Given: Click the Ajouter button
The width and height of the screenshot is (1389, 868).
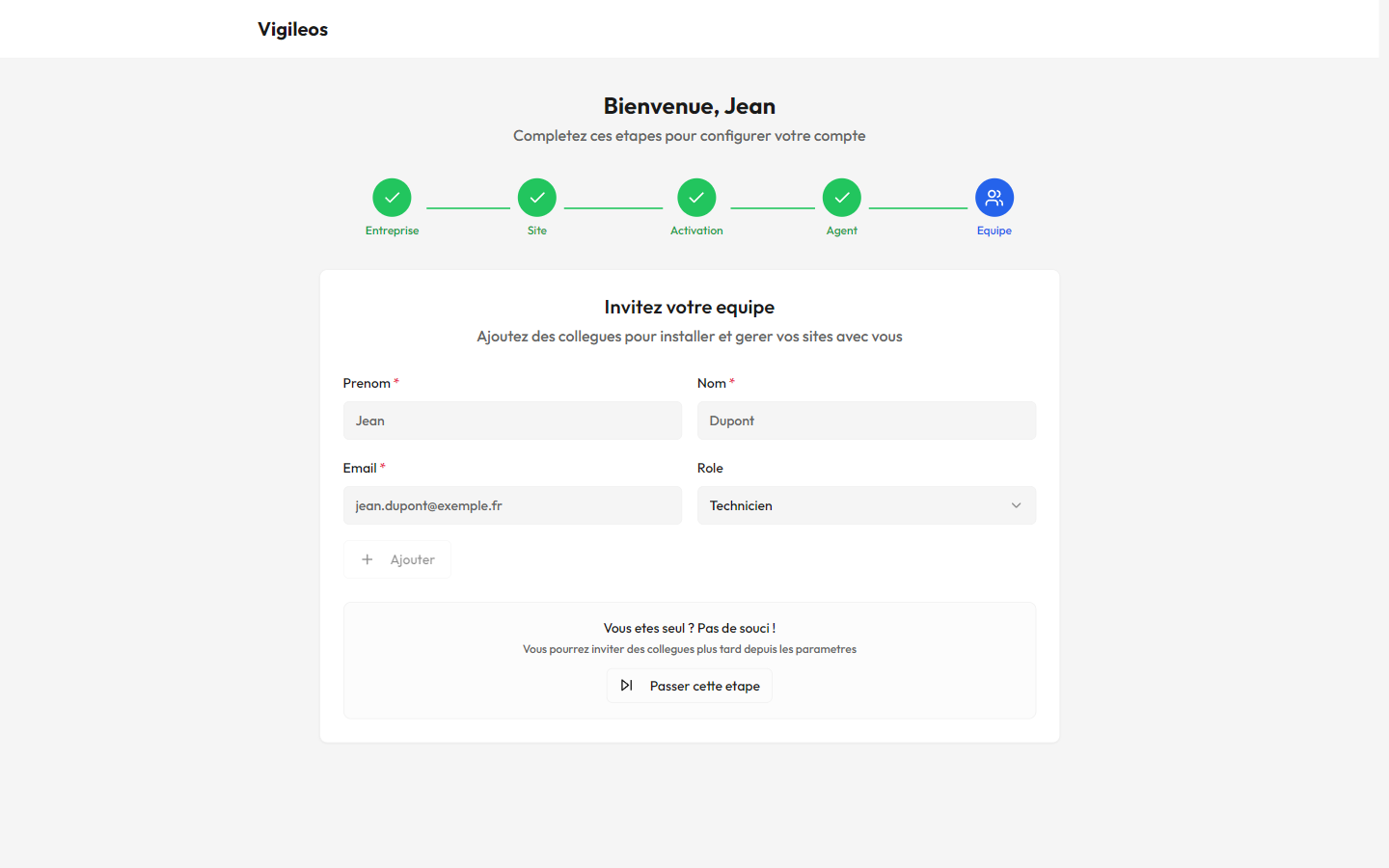Looking at the screenshot, I should pyautogui.click(x=397, y=559).
